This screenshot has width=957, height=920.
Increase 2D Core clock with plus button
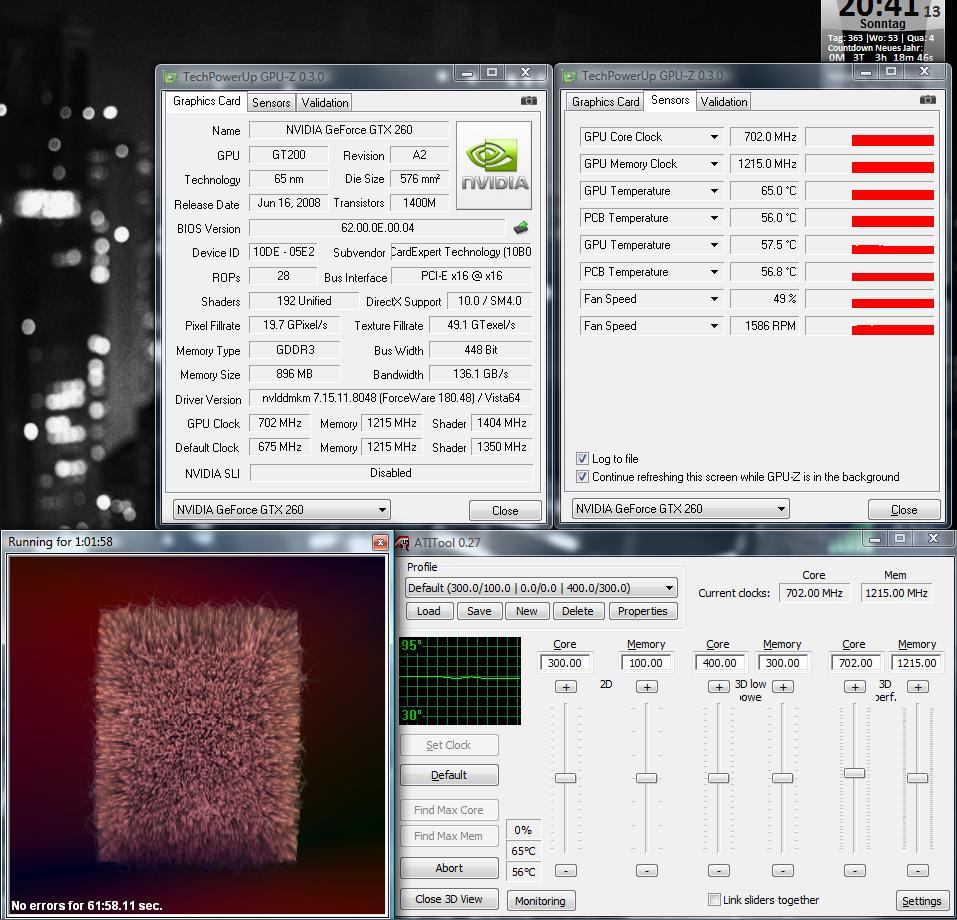[x=566, y=687]
